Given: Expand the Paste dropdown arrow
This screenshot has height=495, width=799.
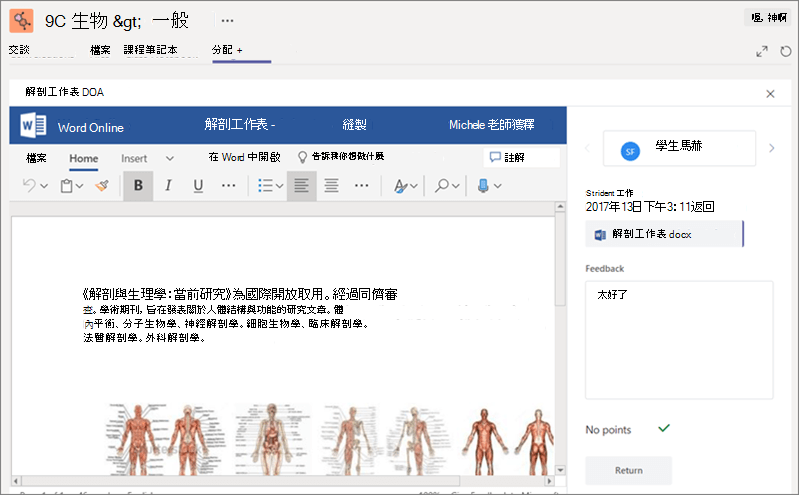Looking at the screenshot, I should pyautogui.click(x=79, y=186).
